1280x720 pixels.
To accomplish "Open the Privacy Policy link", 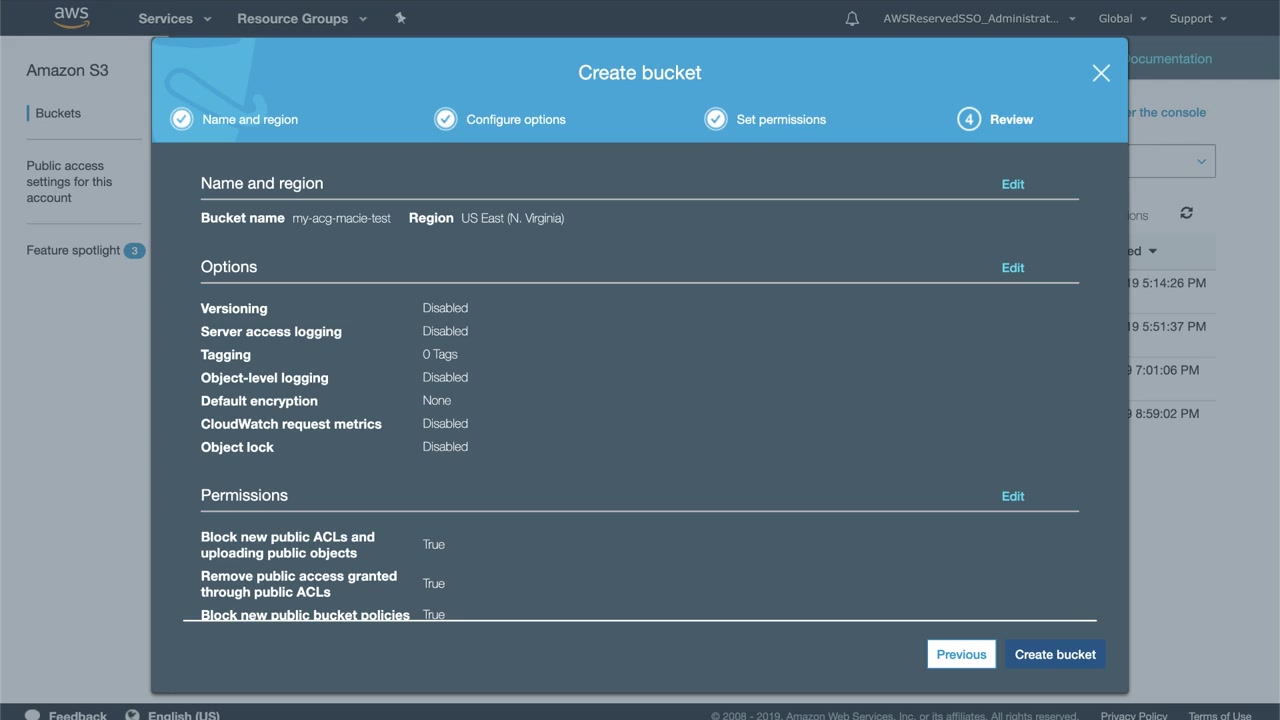I will point(1134,716).
